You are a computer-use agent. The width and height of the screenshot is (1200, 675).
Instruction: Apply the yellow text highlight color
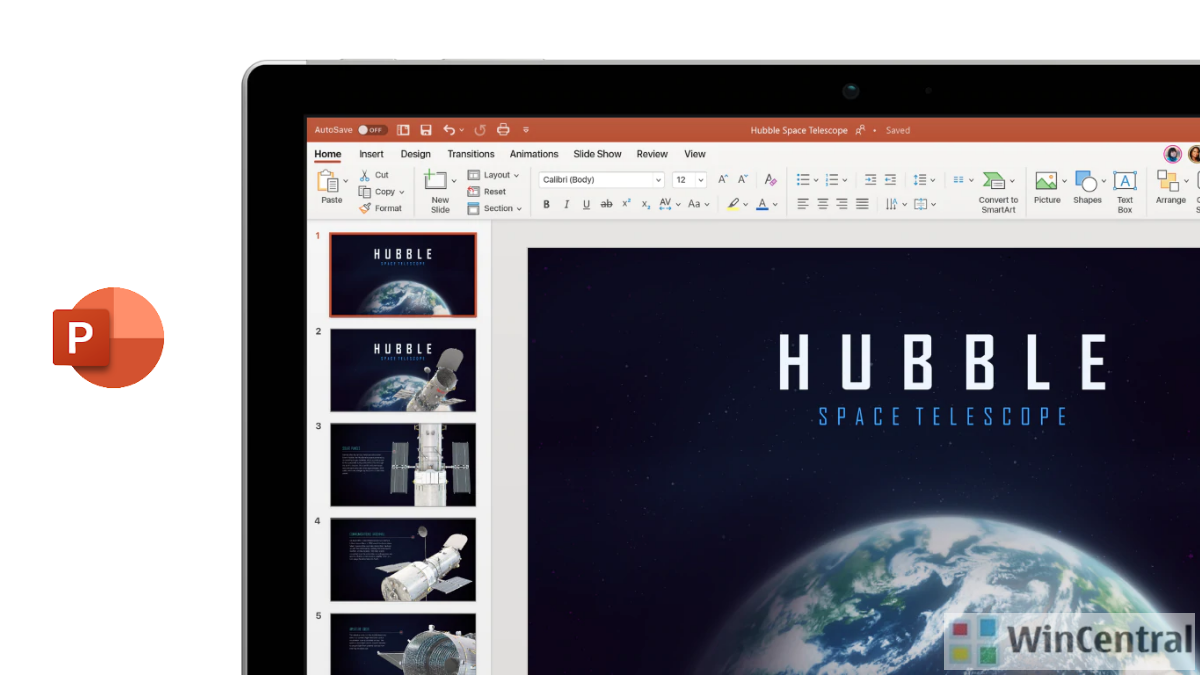(x=733, y=204)
